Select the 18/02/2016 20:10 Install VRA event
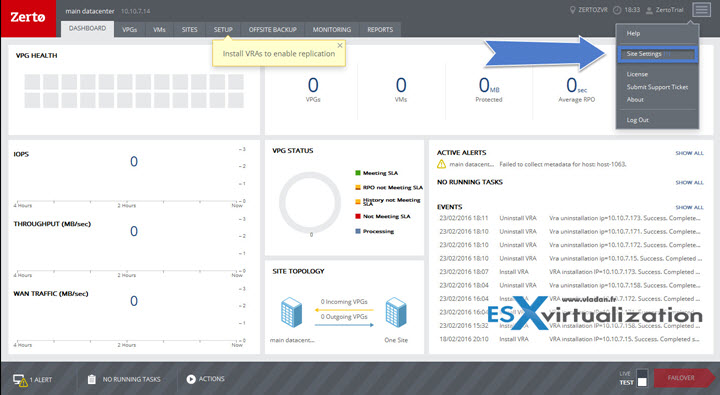The width and height of the screenshot is (720, 395). (570, 339)
